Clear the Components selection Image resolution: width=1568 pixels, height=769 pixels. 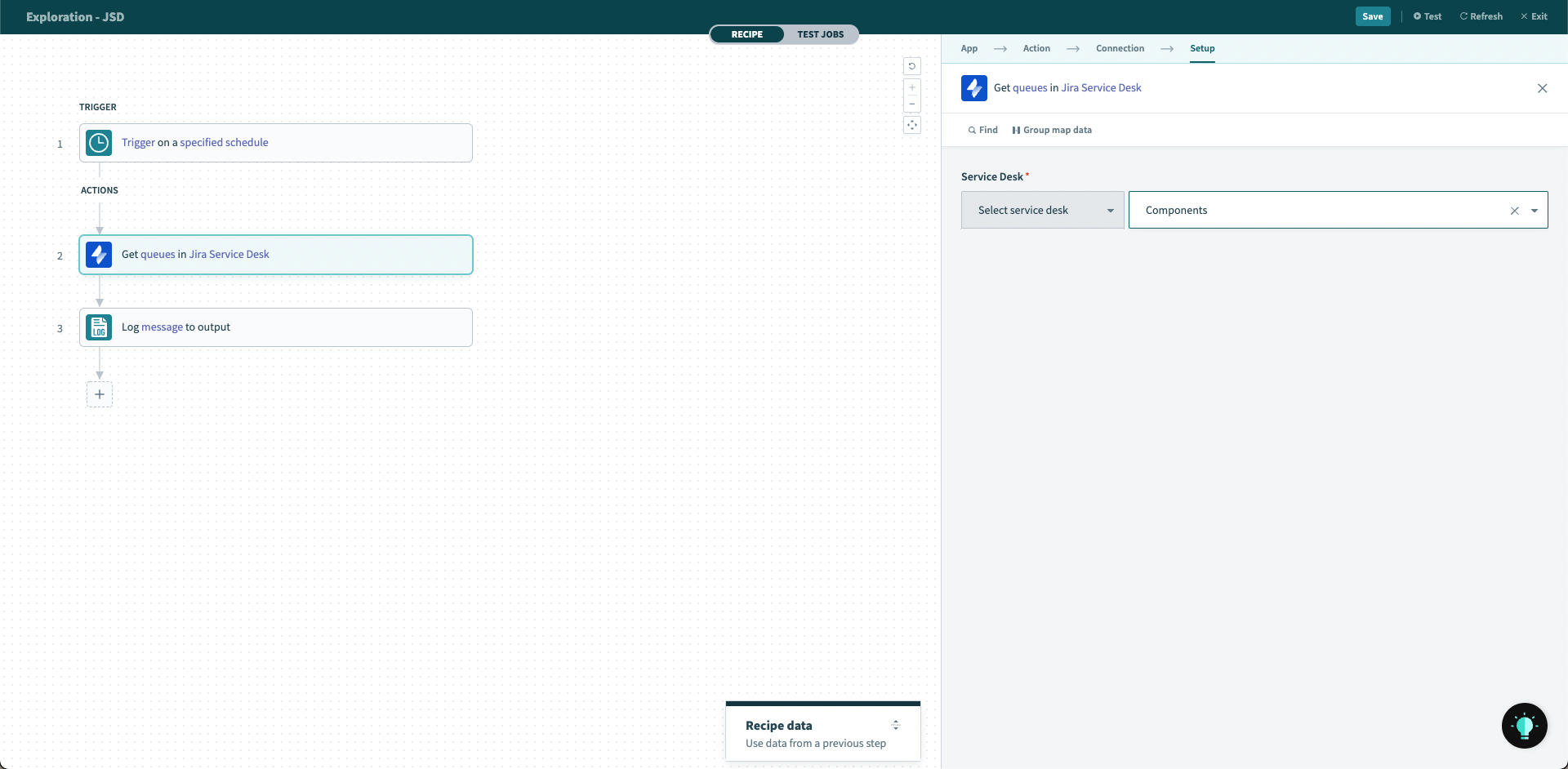(1515, 210)
